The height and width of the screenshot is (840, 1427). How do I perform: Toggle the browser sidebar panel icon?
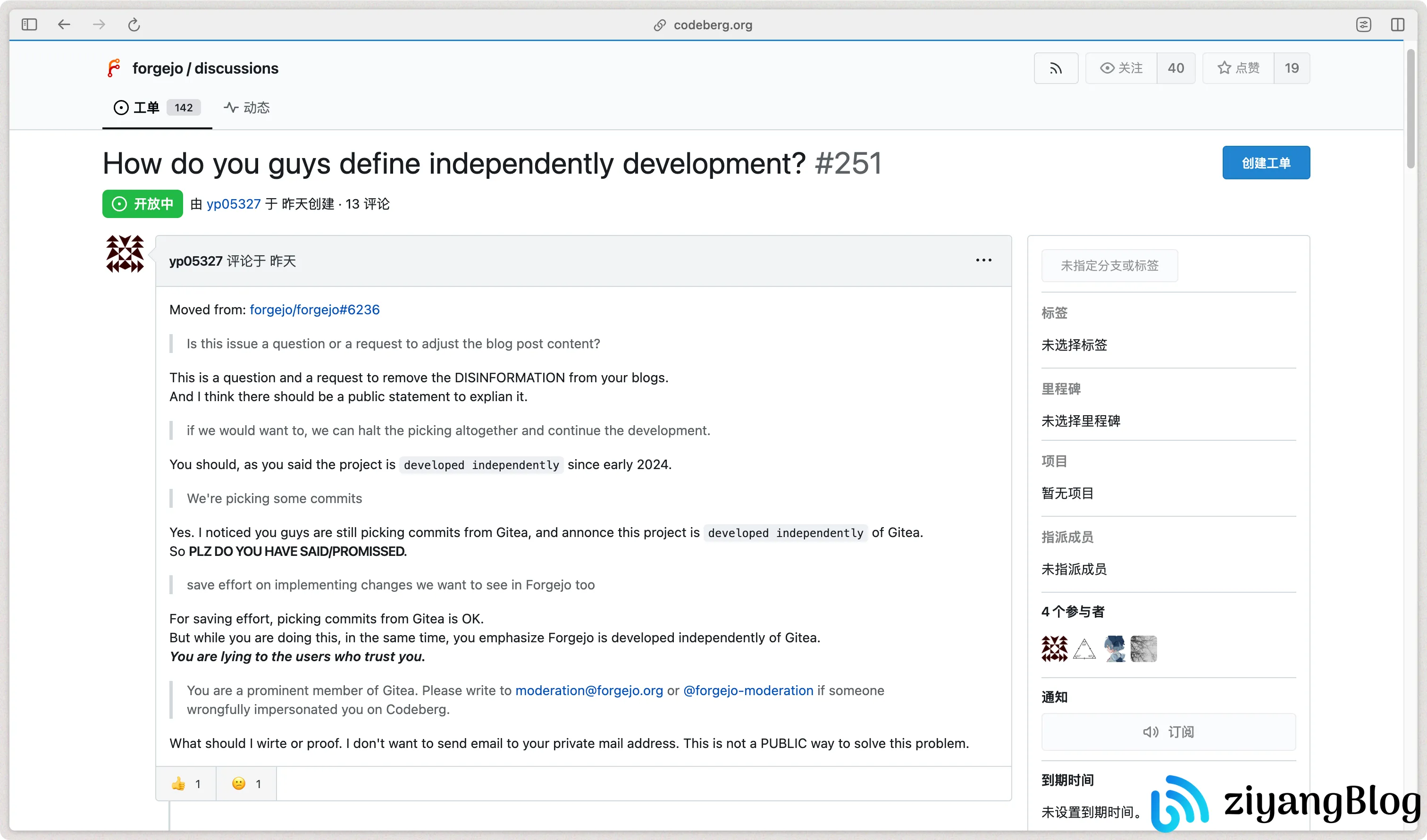click(x=29, y=25)
